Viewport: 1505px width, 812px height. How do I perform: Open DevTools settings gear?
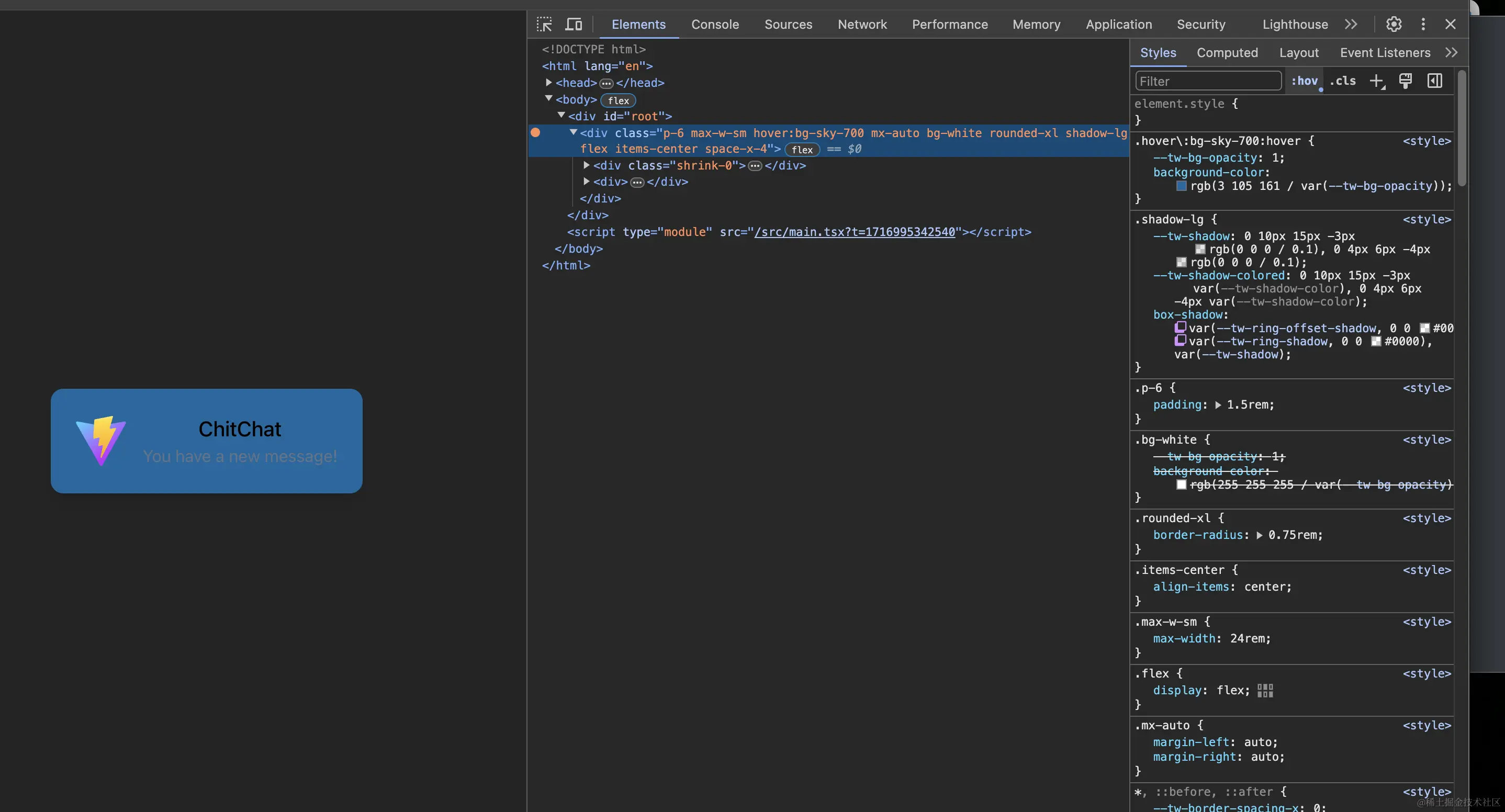tap(1394, 24)
